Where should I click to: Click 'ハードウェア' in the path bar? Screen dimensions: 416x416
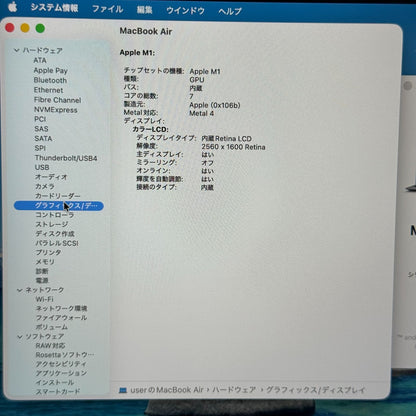pos(234,390)
